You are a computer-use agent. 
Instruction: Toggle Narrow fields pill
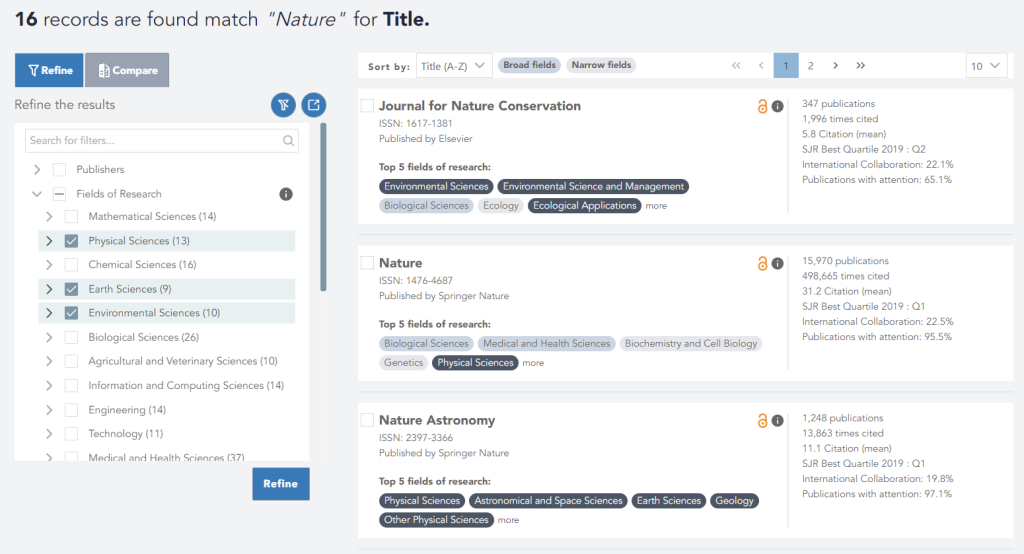click(x=601, y=65)
